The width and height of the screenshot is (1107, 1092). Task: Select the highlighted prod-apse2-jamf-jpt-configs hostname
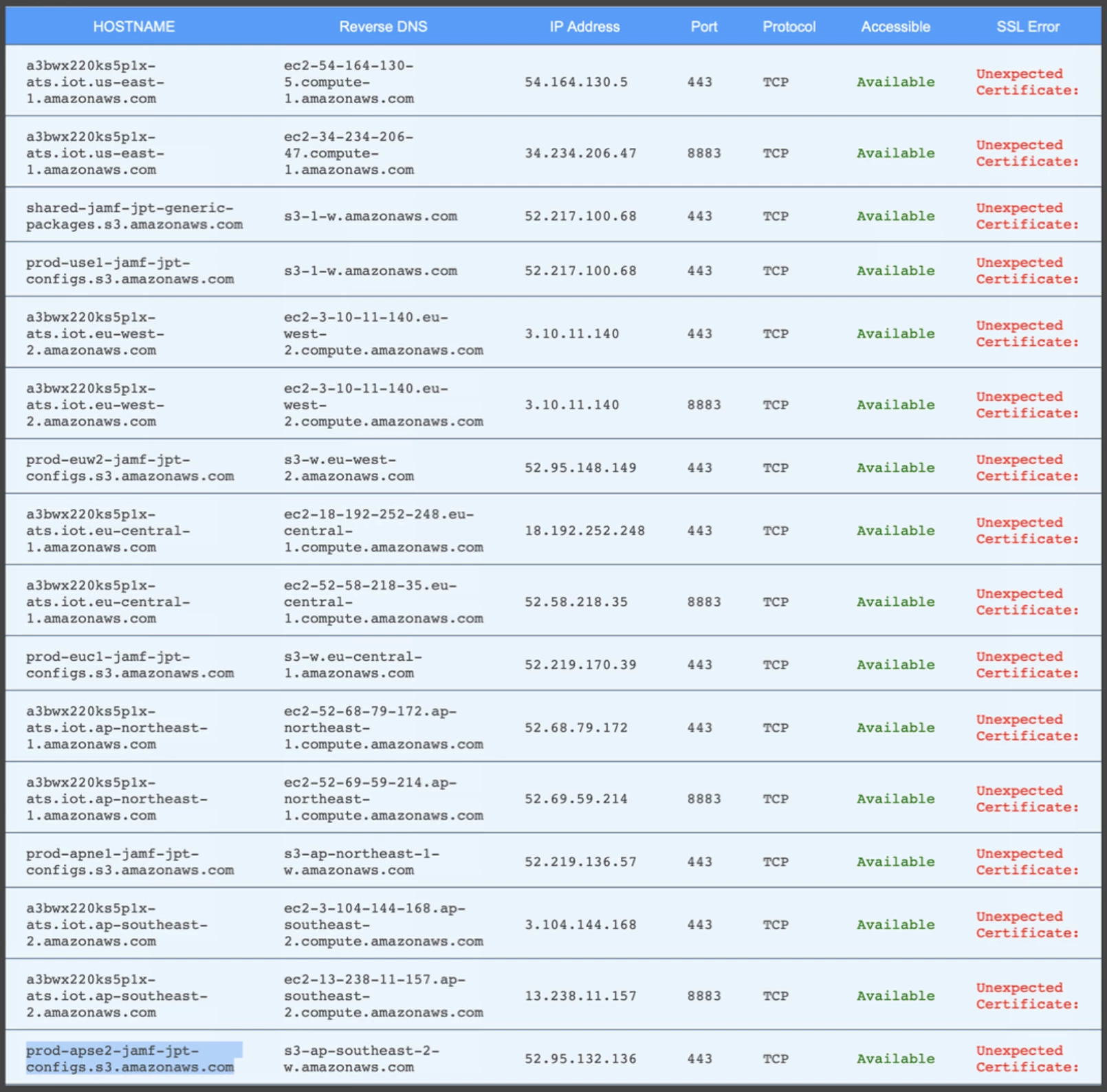[x=134, y=1059]
